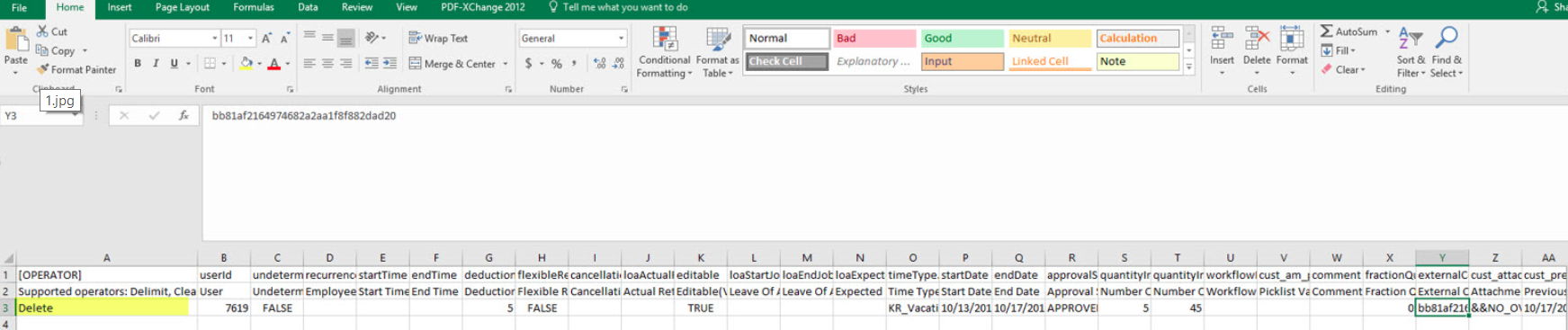Apply the Check Cell style
Image resolution: width=1568 pixels, height=330 pixels.
tap(787, 61)
